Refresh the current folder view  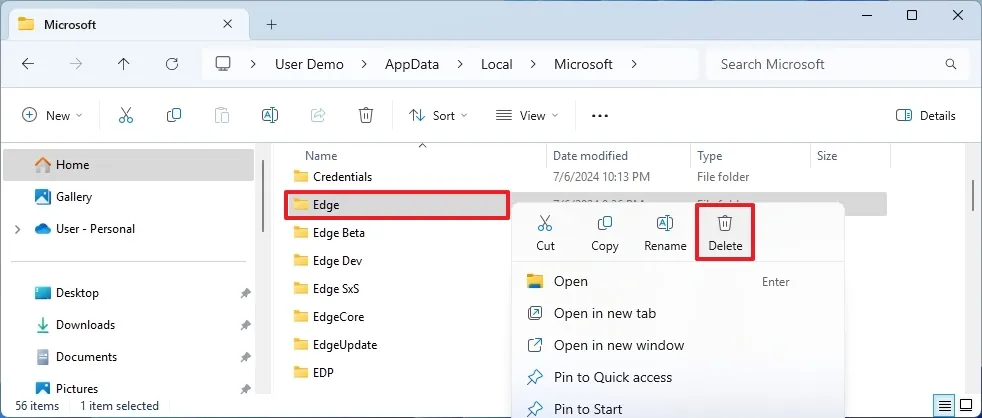tap(172, 64)
